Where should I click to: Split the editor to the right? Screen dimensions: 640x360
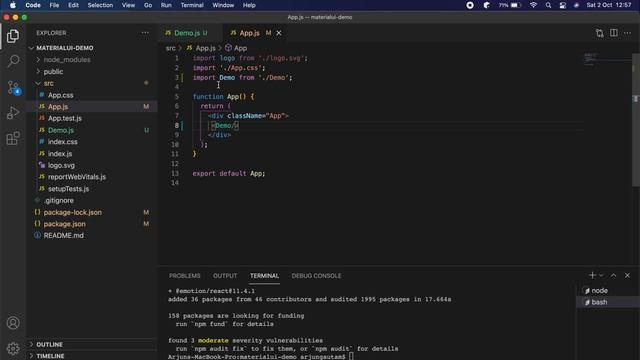(613, 33)
